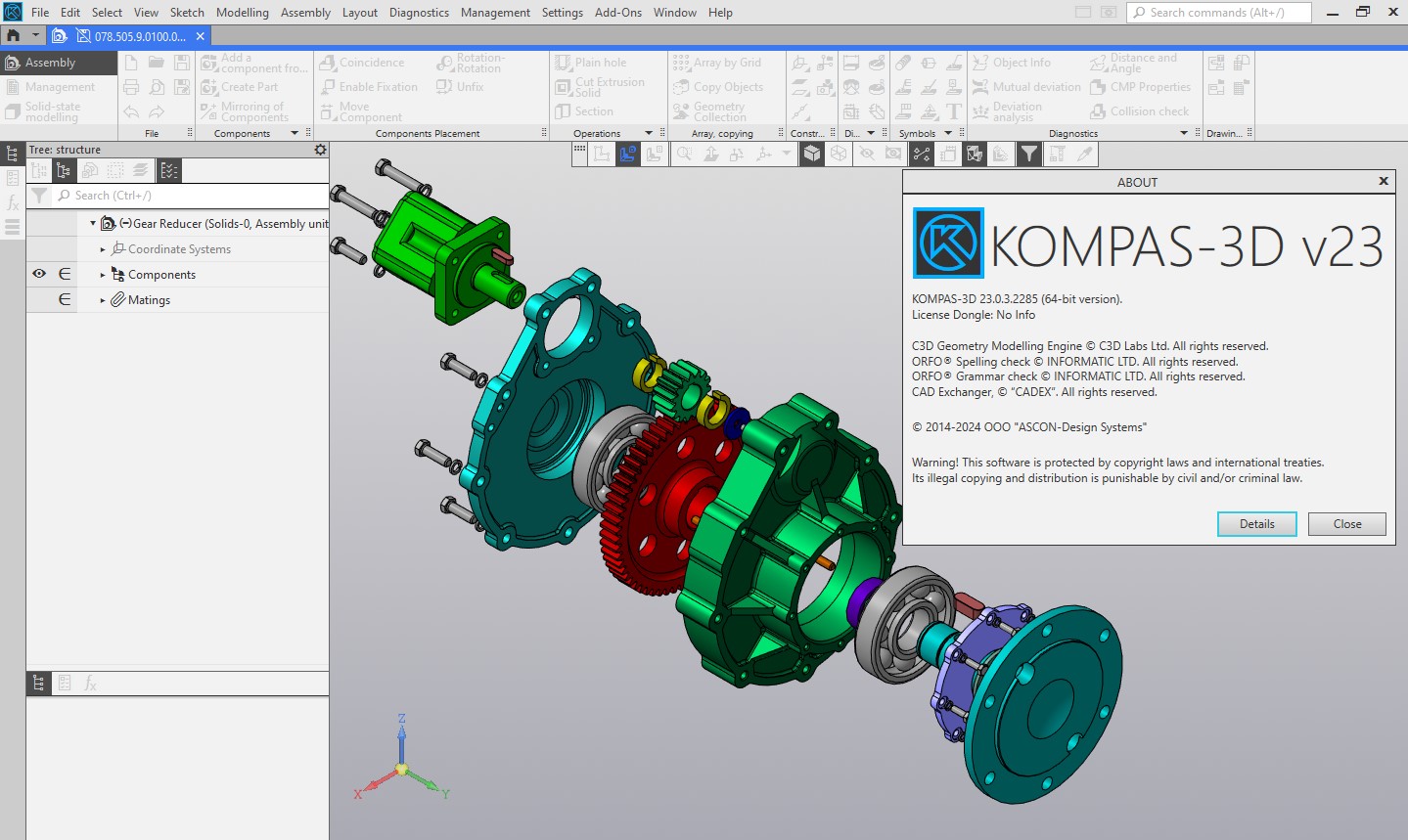
Task: Click Copy Objects command
Action: 718,87
